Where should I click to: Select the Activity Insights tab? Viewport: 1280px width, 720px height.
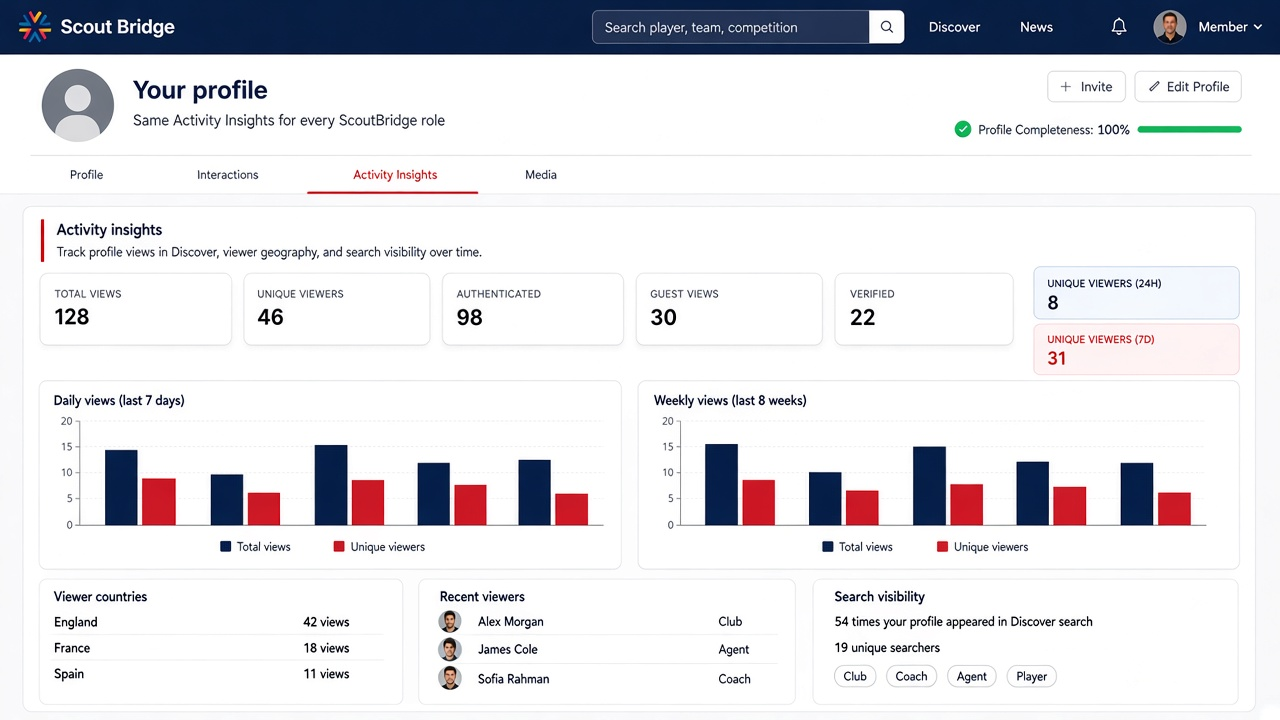tap(395, 174)
